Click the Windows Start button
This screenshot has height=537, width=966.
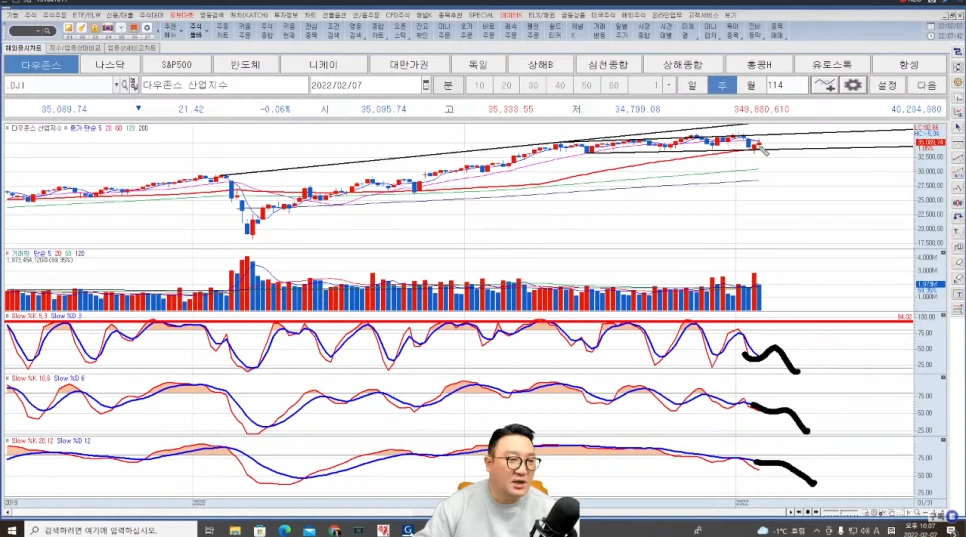12,530
